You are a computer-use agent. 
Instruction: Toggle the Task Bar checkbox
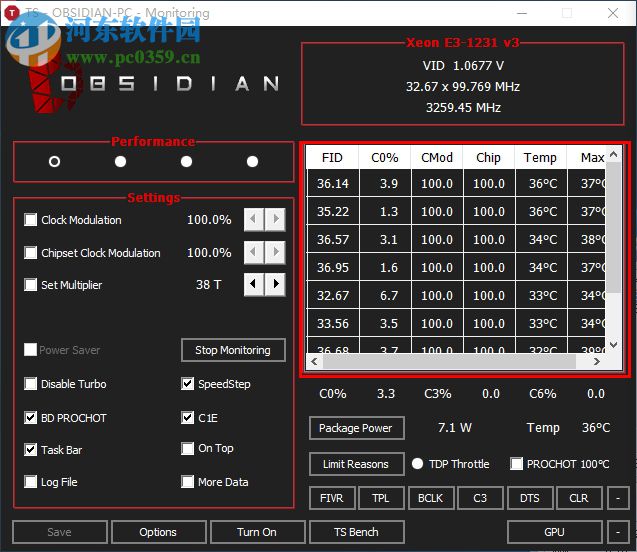30,450
